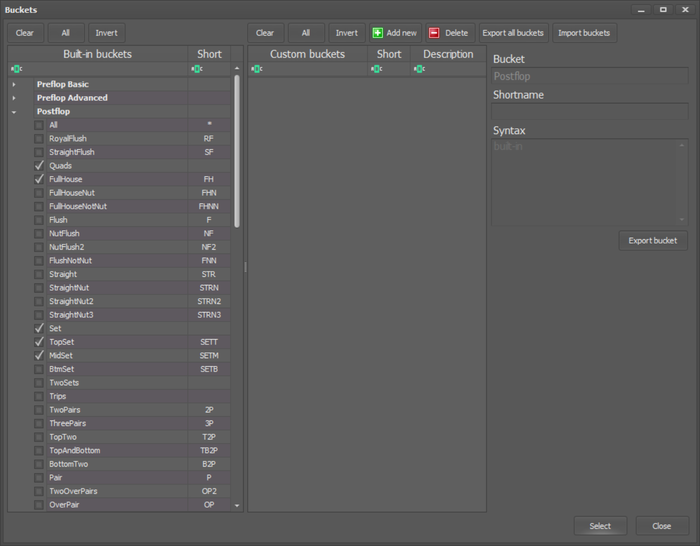Click filter icon under custom Short column
The height and width of the screenshot is (546, 700).
click(376, 69)
